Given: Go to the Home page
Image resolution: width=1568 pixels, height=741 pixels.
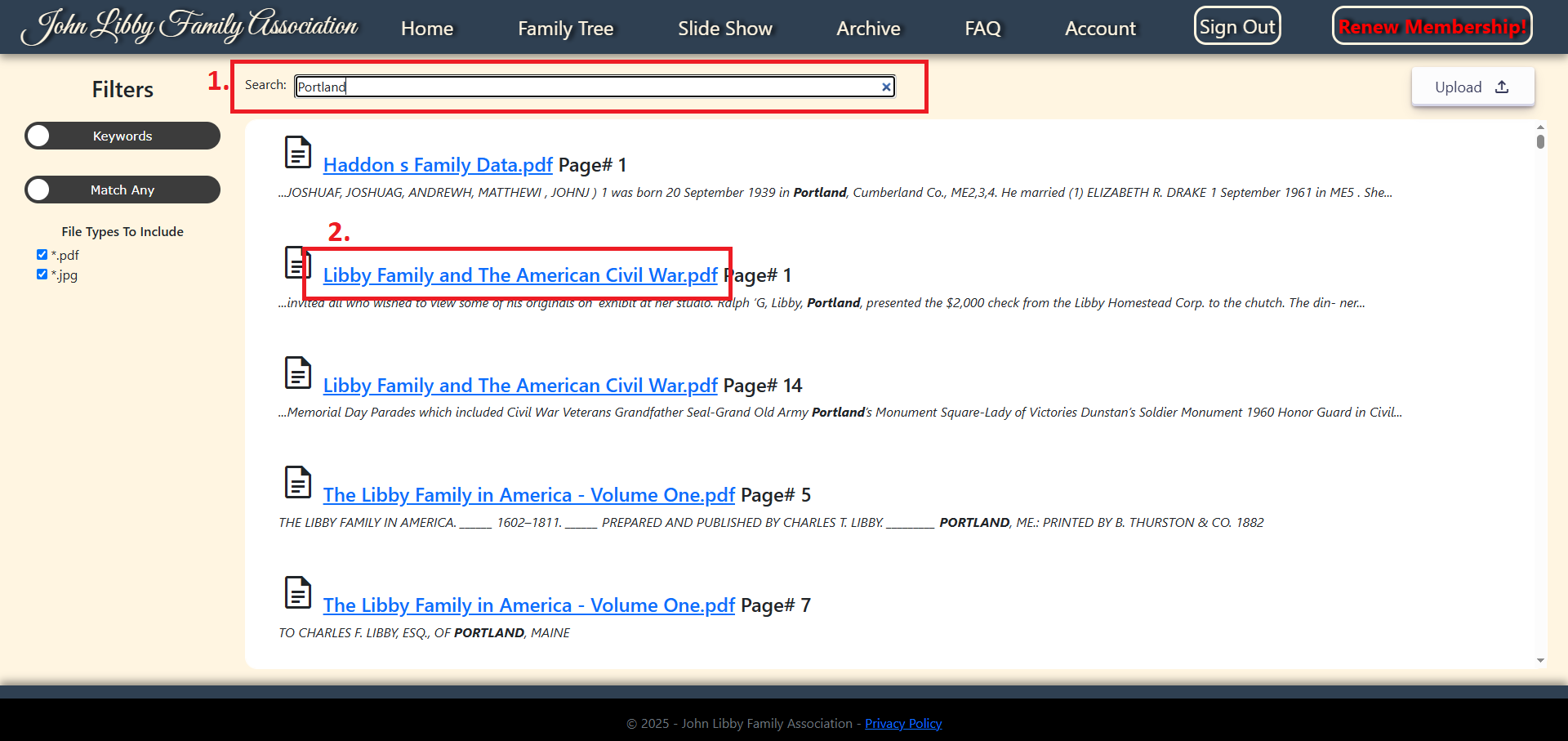Looking at the screenshot, I should (427, 29).
